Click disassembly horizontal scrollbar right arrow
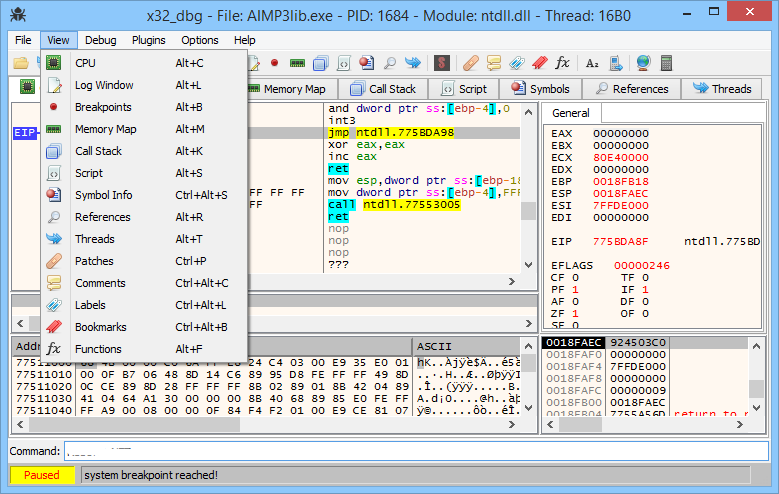Image resolution: width=779 pixels, height=494 pixels. [x=512, y=281]
